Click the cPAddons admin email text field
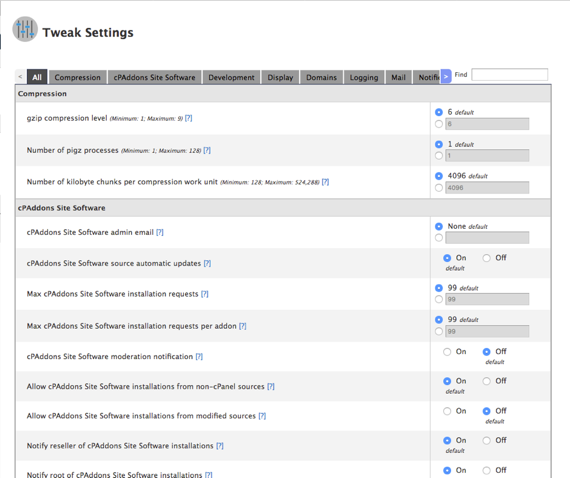 (x=487, y=238)
